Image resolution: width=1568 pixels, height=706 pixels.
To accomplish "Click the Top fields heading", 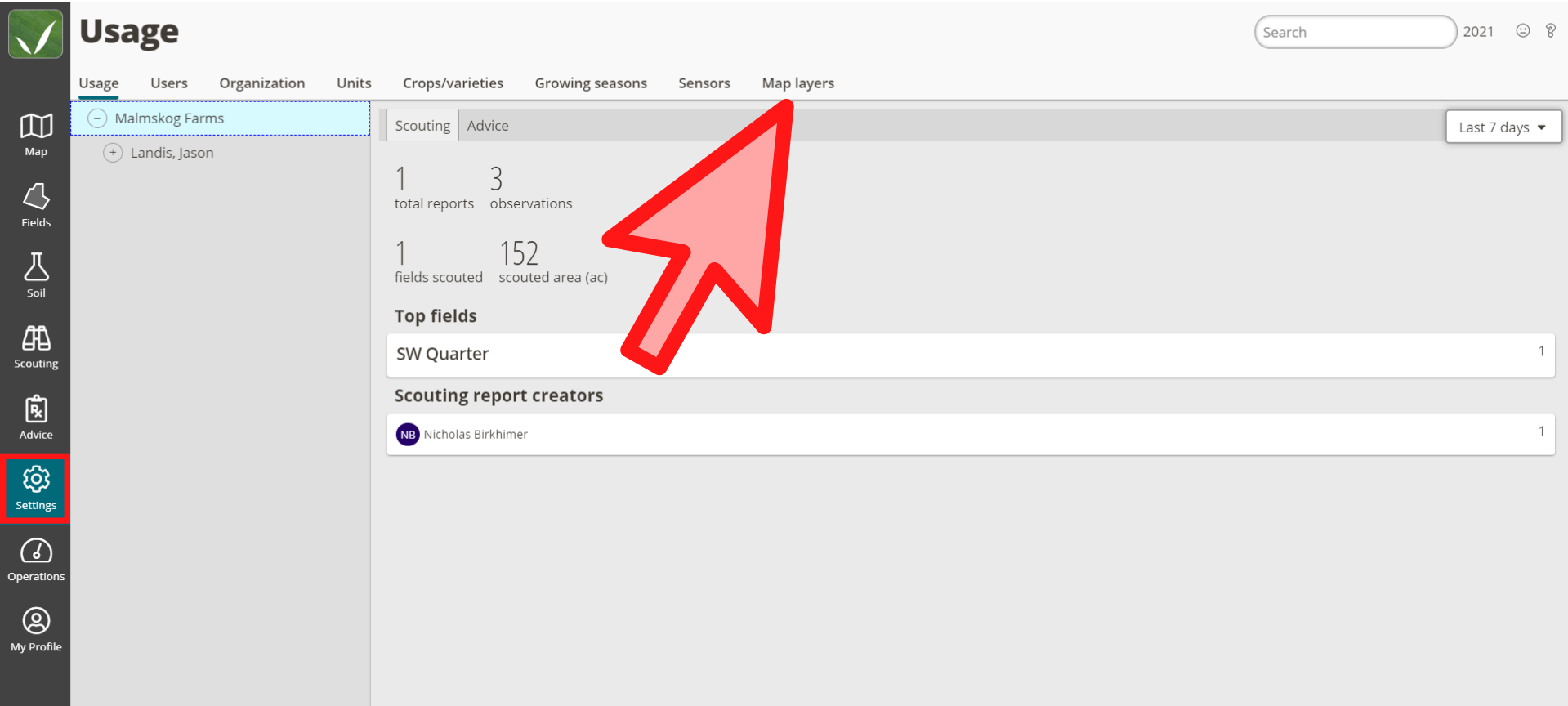I will (x=436, y=316).
